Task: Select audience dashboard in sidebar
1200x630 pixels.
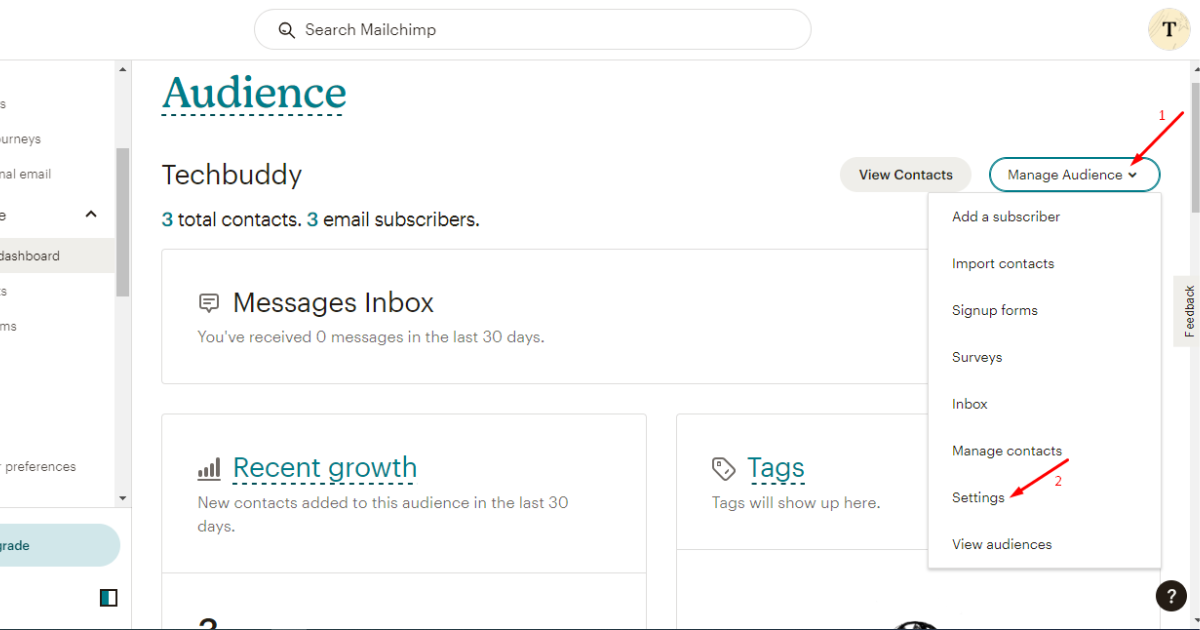Action: [x=57, y=256]
